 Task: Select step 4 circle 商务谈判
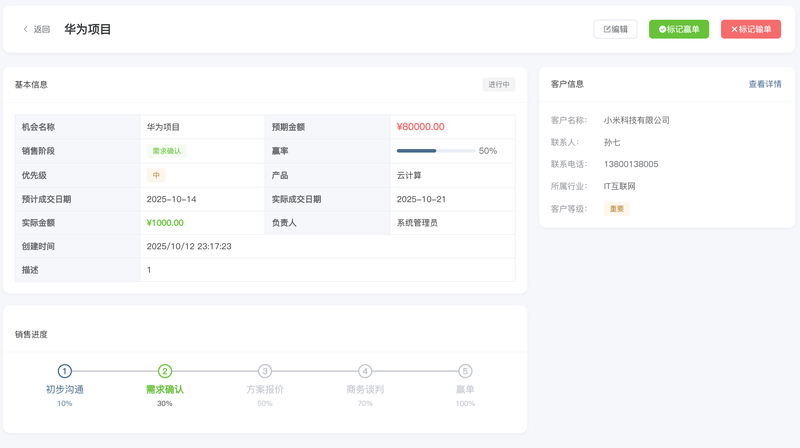[365, 371]
